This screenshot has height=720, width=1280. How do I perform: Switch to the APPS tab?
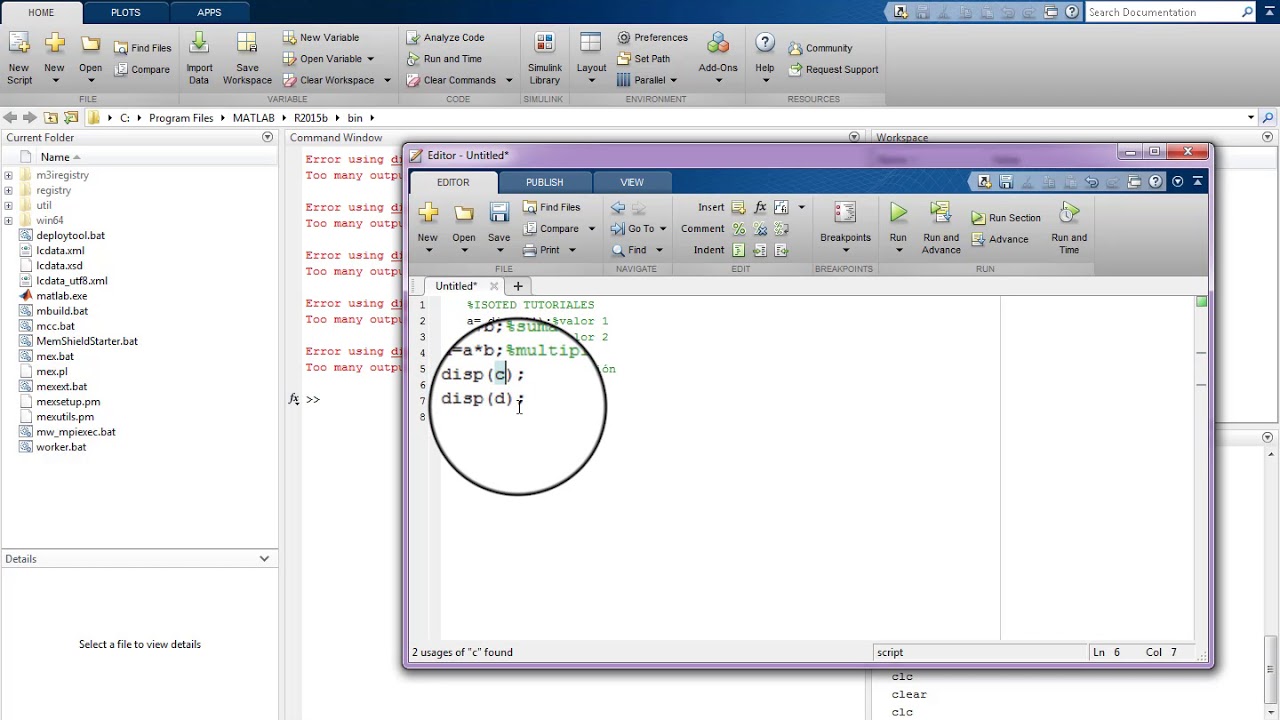point(210,12)
